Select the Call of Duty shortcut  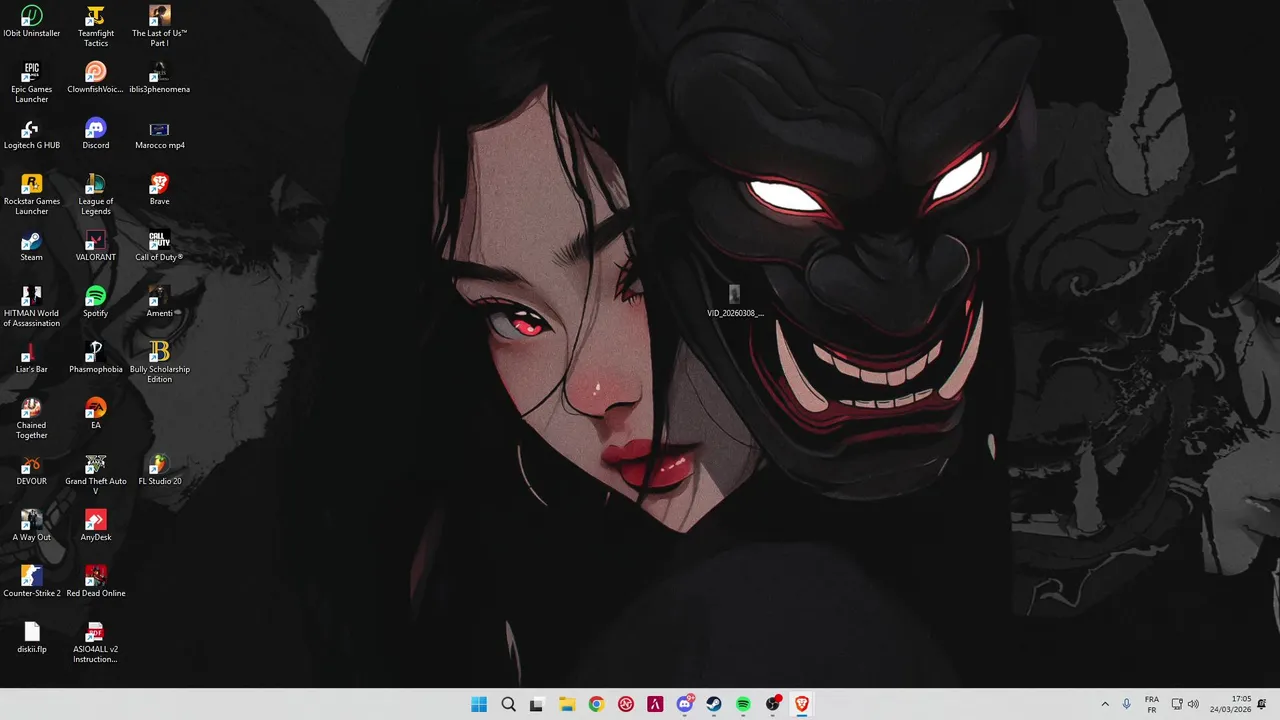click(160, 246)
